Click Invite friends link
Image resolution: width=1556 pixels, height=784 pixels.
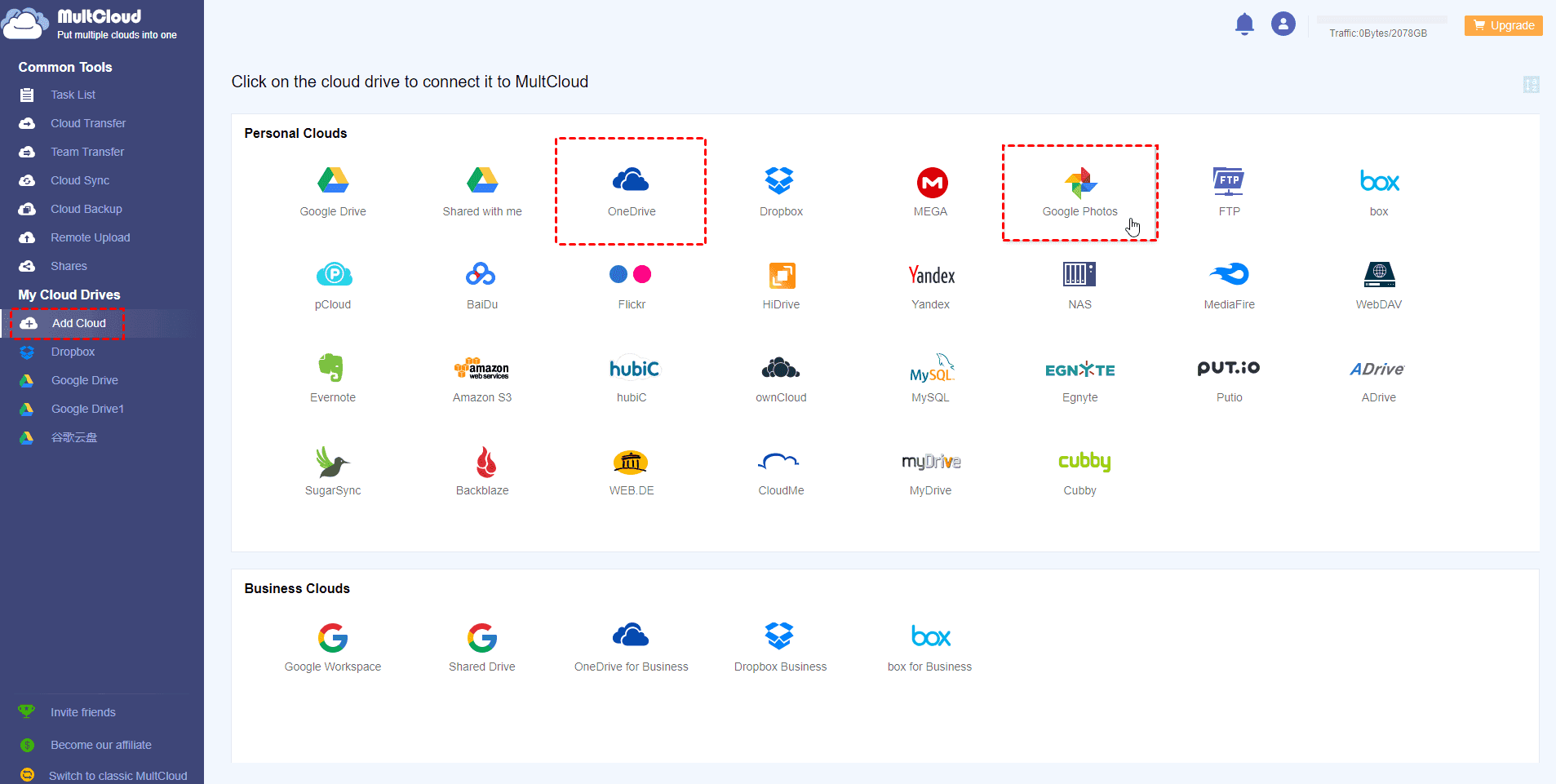tap(82, 712)
